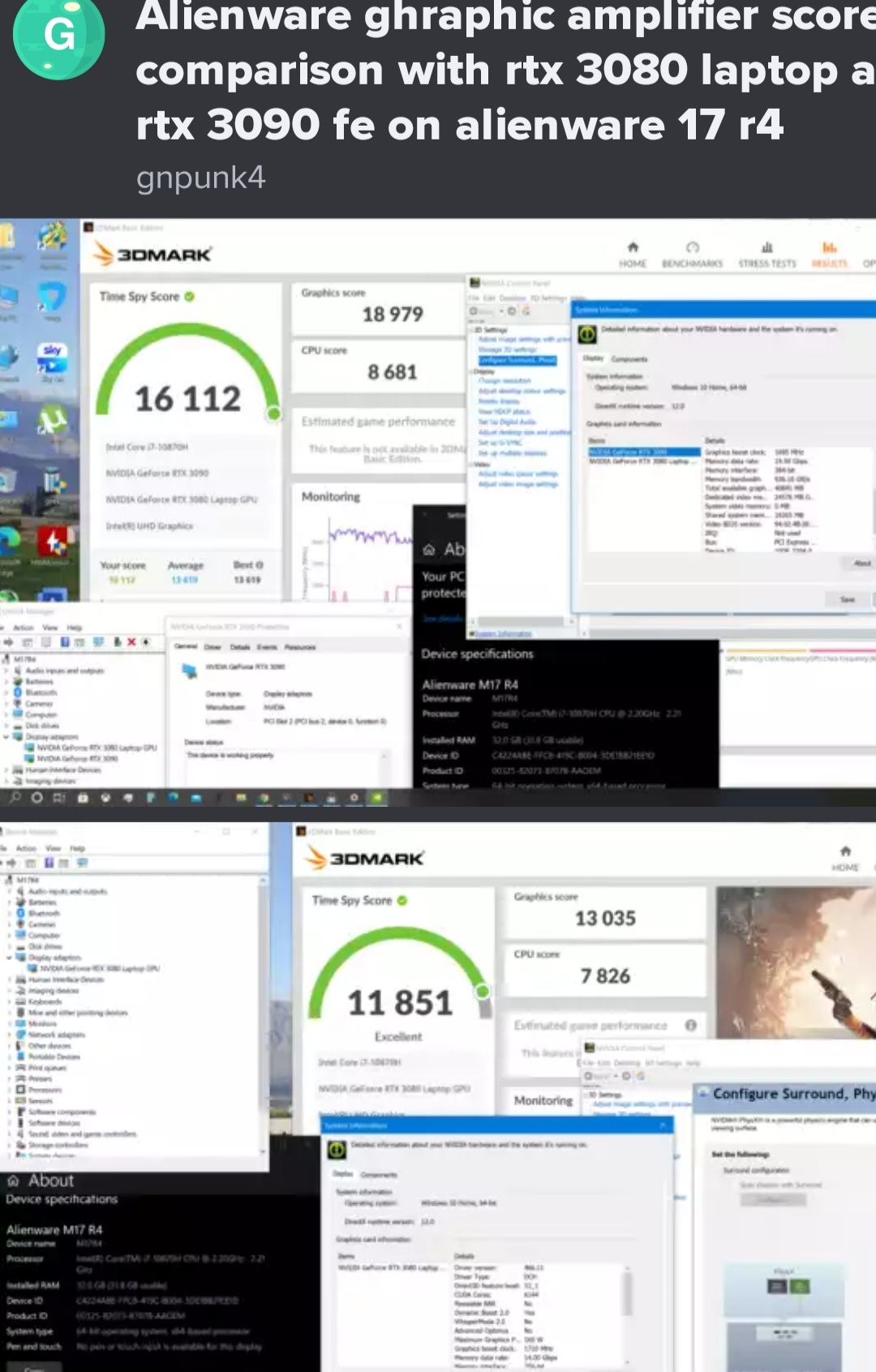The height and width of the screenshot is (1372, 876).
Task: Open the green uTorrent desktop shortcut
Action: [52, 419]
